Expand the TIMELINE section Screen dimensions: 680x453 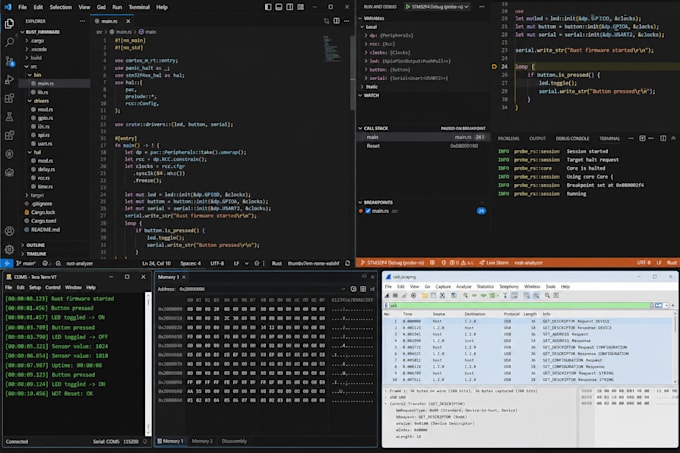[23, 254]
